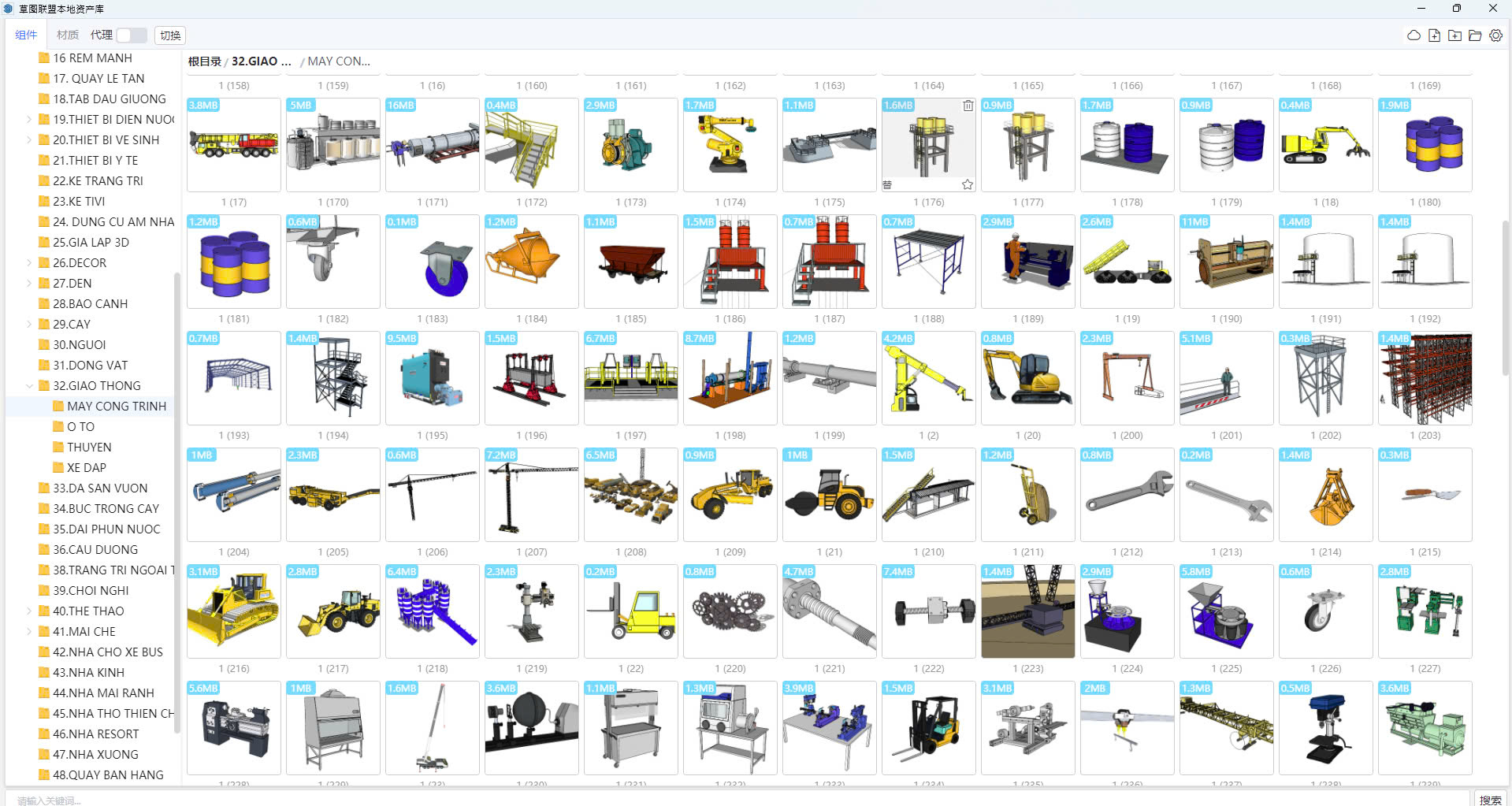The height and width of the screenshot is (806, 1512).
Task: Click the cloud library icon
Action: (x=1414, y=35)
